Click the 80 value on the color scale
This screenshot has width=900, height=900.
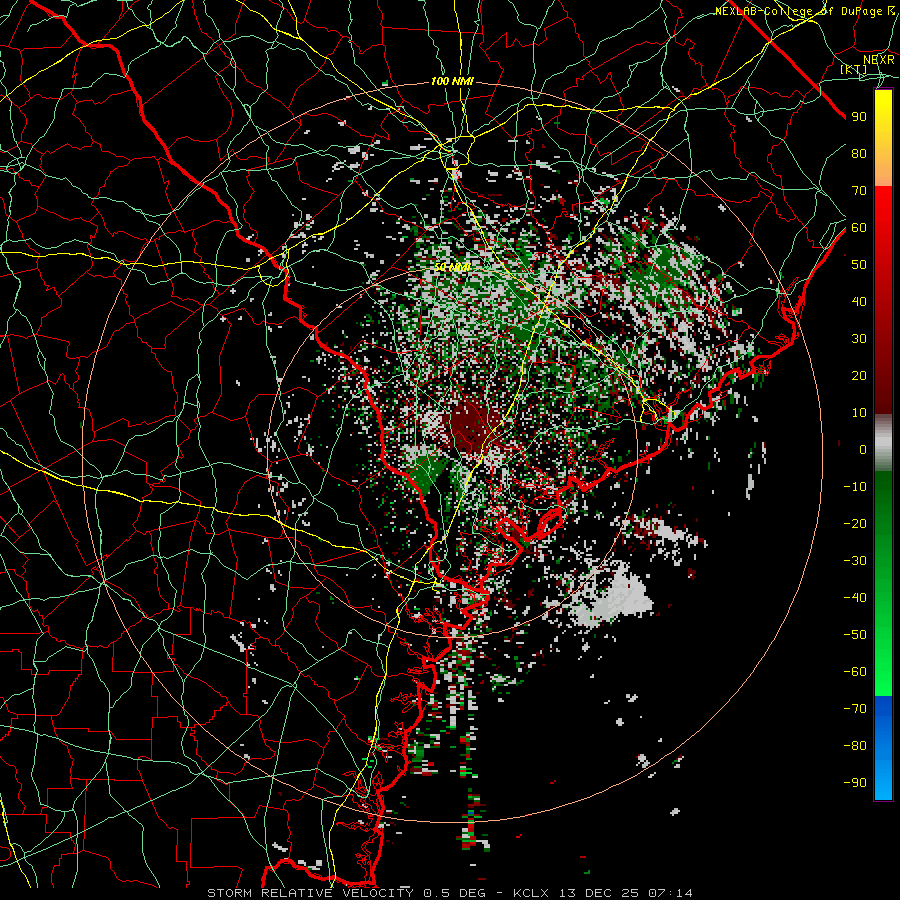pos(859,153)
